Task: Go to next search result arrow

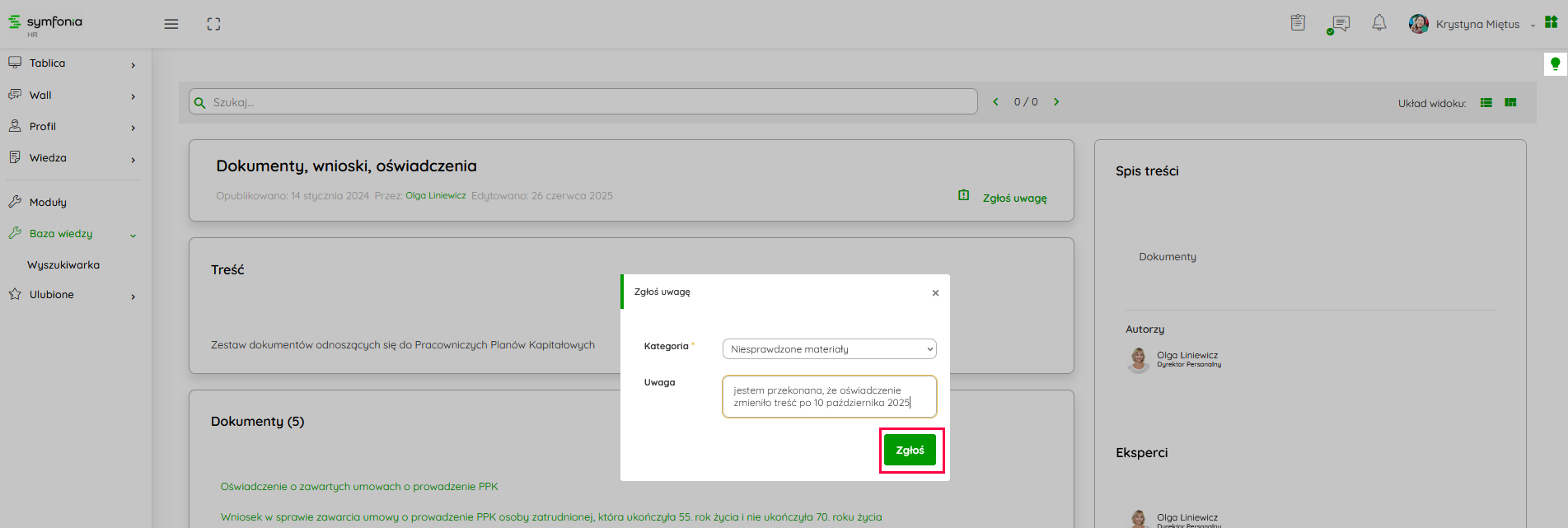Action: (1056, 102)
